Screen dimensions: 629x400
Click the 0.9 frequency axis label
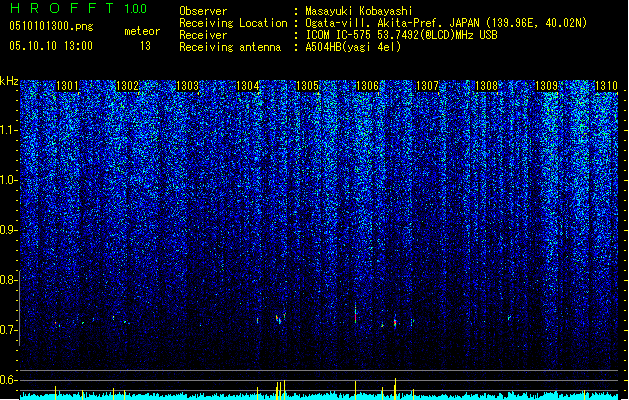pos(8,230)
